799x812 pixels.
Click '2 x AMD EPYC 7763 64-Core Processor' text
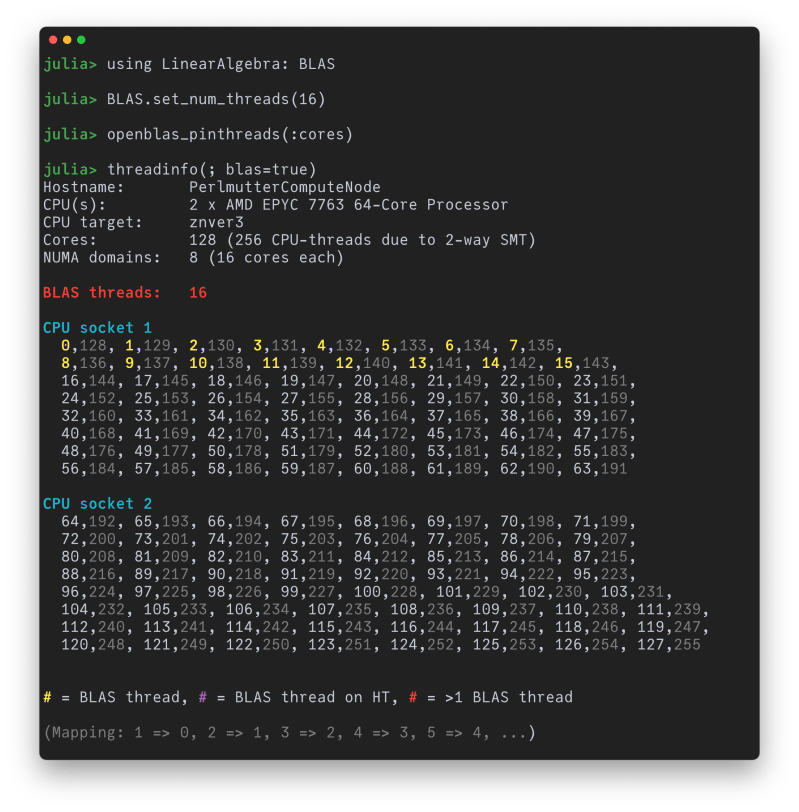pos(348,205)
